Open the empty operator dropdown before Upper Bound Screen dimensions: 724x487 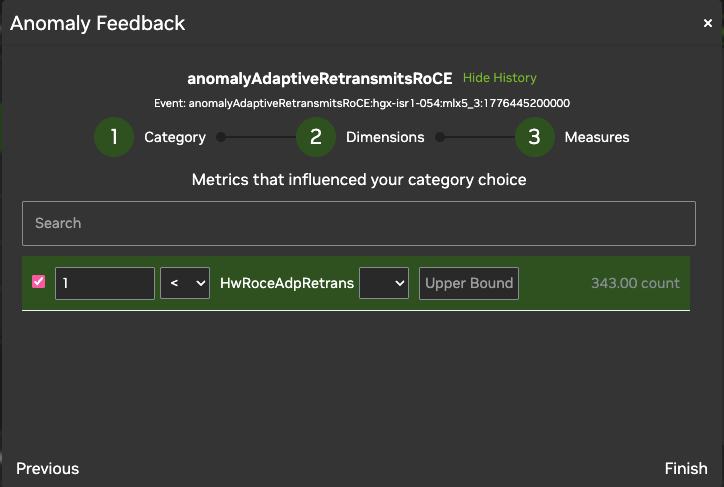(384, 283)
